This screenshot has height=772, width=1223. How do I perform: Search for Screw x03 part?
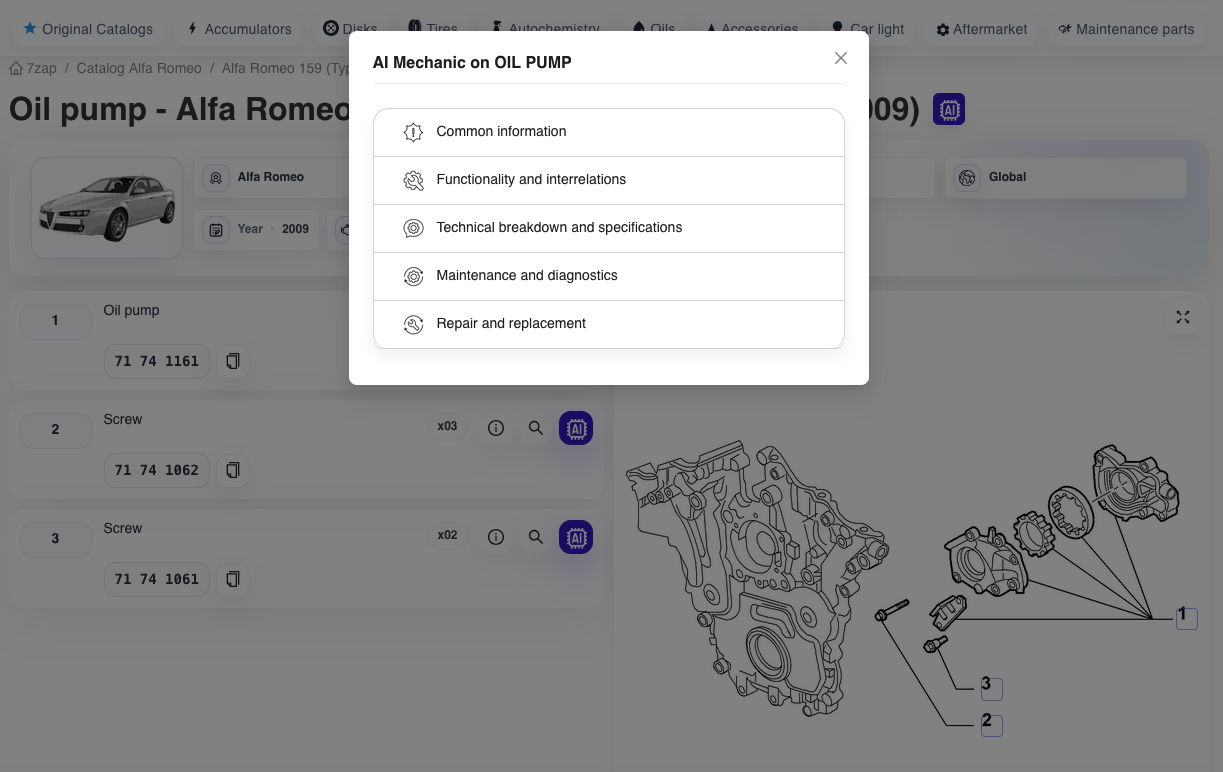(x=536, y=428)
